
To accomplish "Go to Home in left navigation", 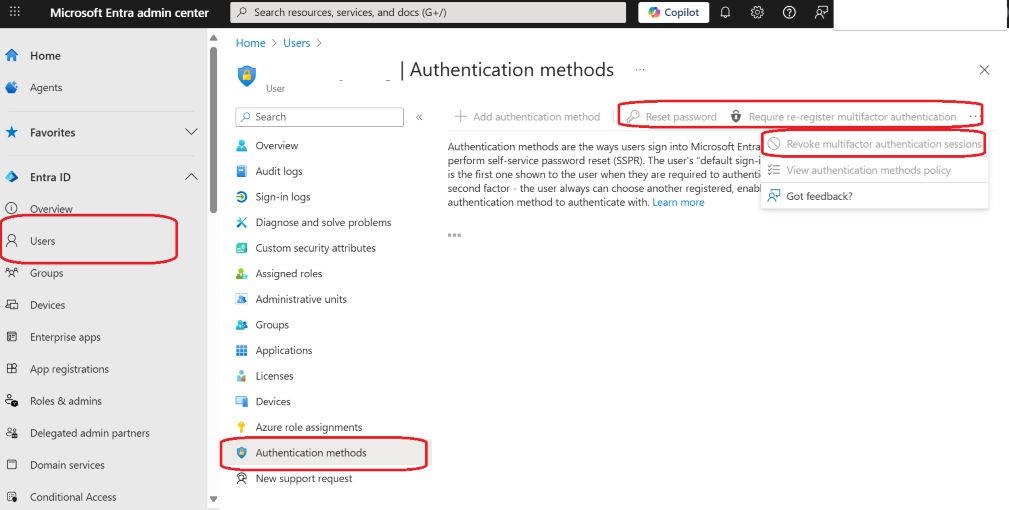I will (x=45, y=56).
